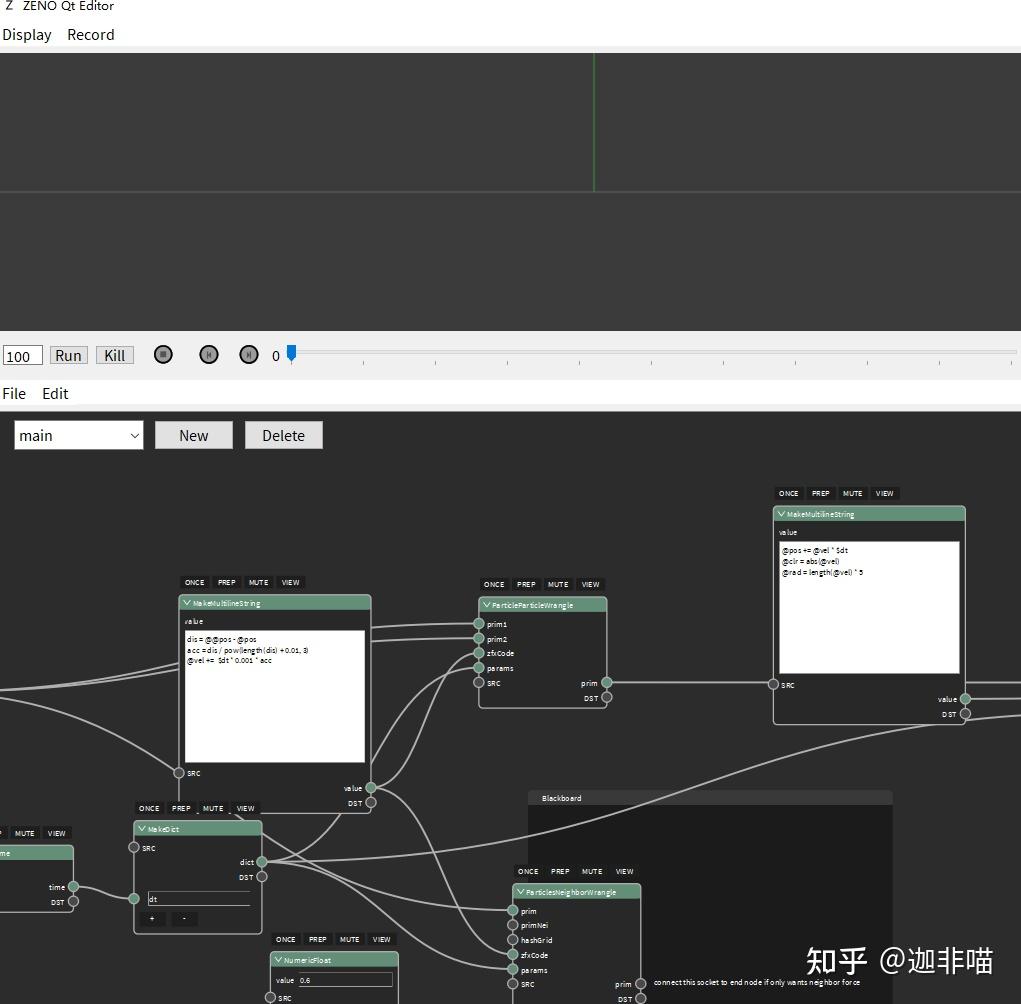
Task: Toggle VIEW on the right MakeMultilineString node
Action: 884,494
